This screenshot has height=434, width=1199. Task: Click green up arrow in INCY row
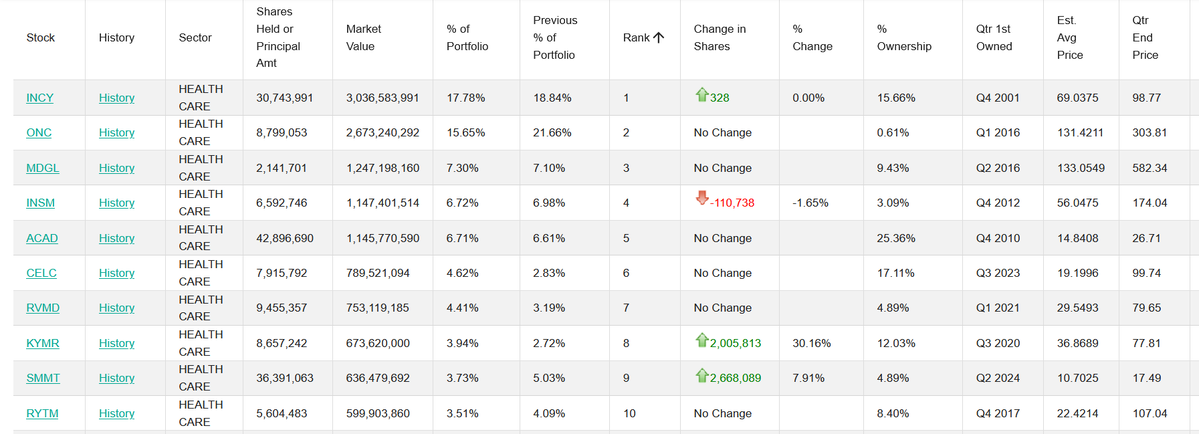coord(702,96)
